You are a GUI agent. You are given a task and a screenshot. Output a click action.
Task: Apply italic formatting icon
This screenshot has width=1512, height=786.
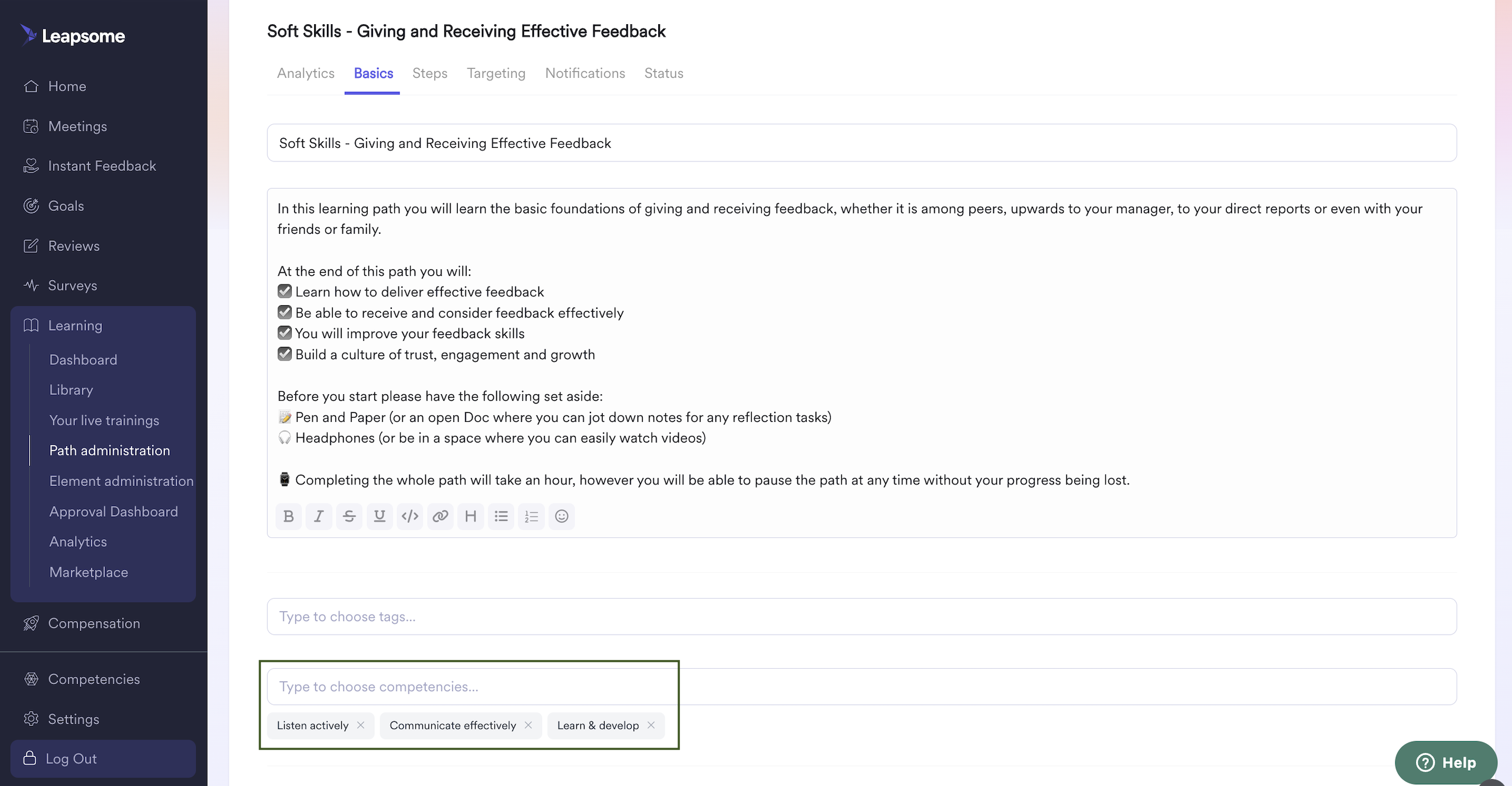point(319,516)
